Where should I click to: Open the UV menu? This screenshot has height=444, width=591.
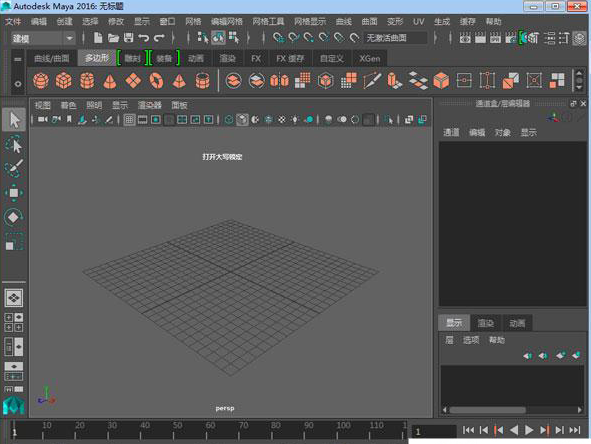418,21
